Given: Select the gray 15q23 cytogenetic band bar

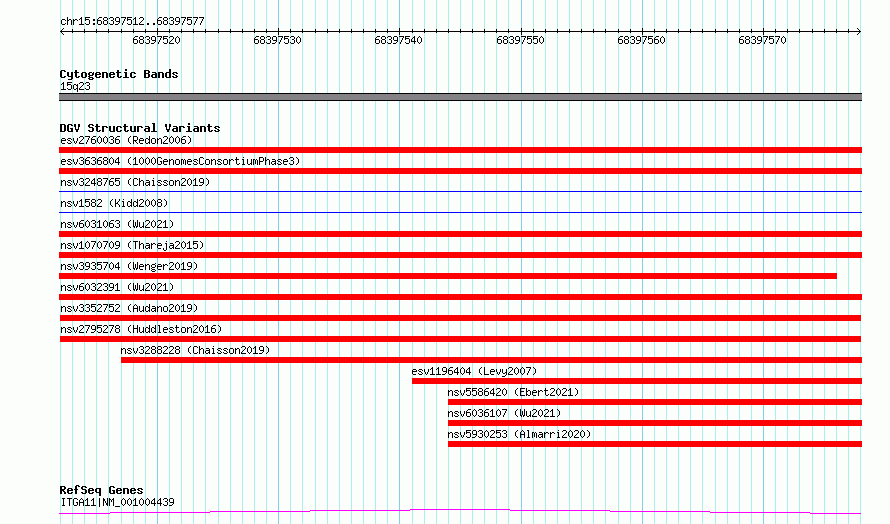Looking at the screenshot, I should coord(460,97).
